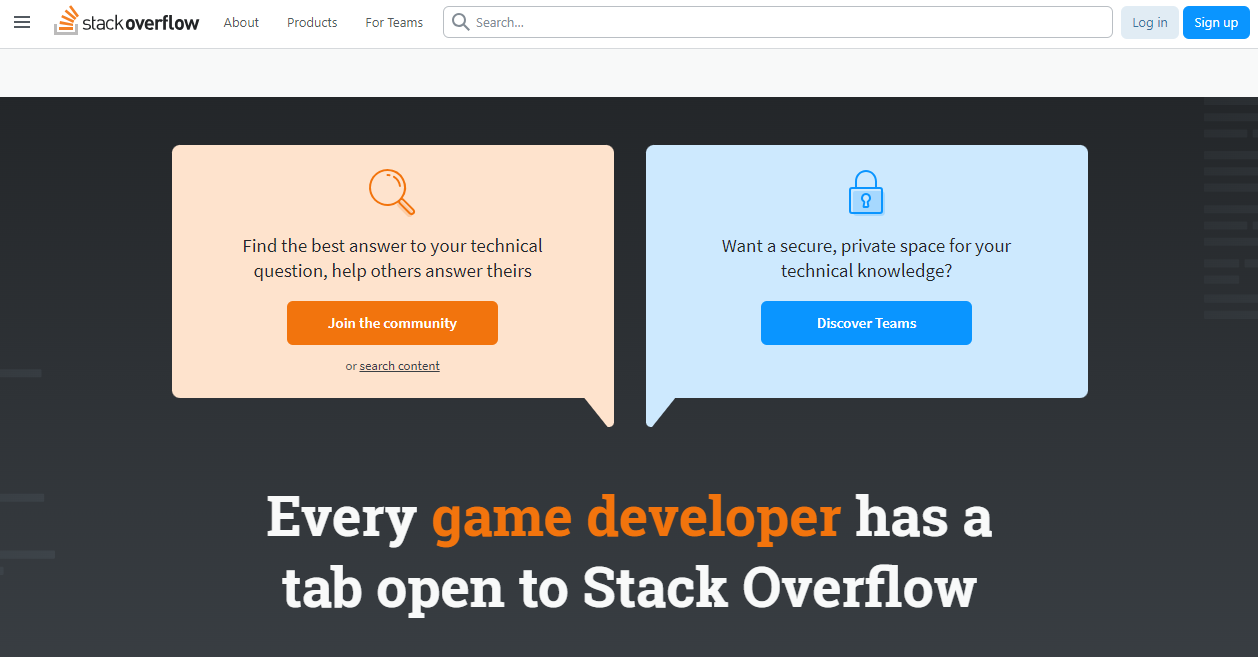Select the For Teams navigation item
Image resolution: width=1258 pixels, height=657 pixels.
point(393,22)
